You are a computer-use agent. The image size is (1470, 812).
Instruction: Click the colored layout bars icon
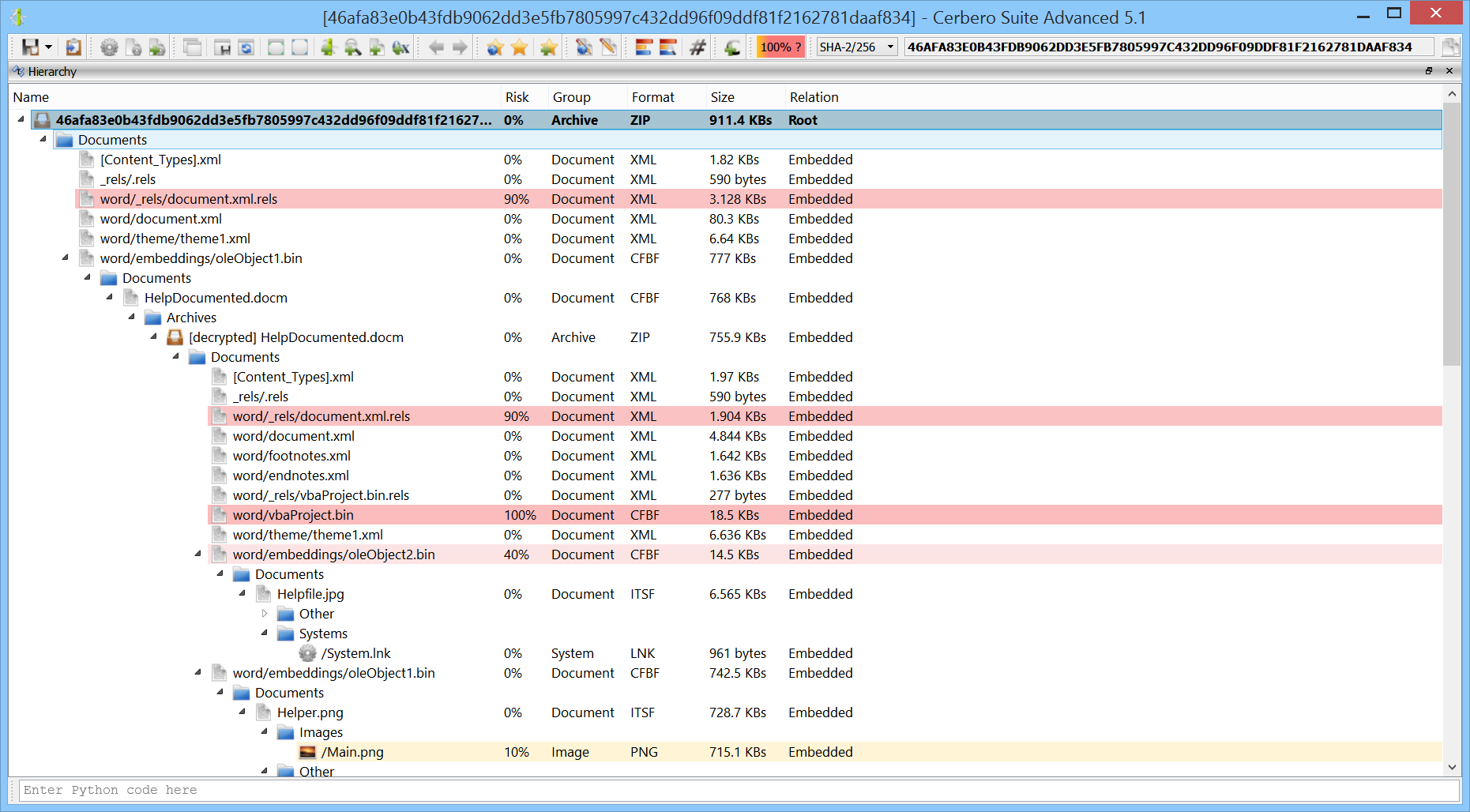pyautogui.click(x=644, y=47)
